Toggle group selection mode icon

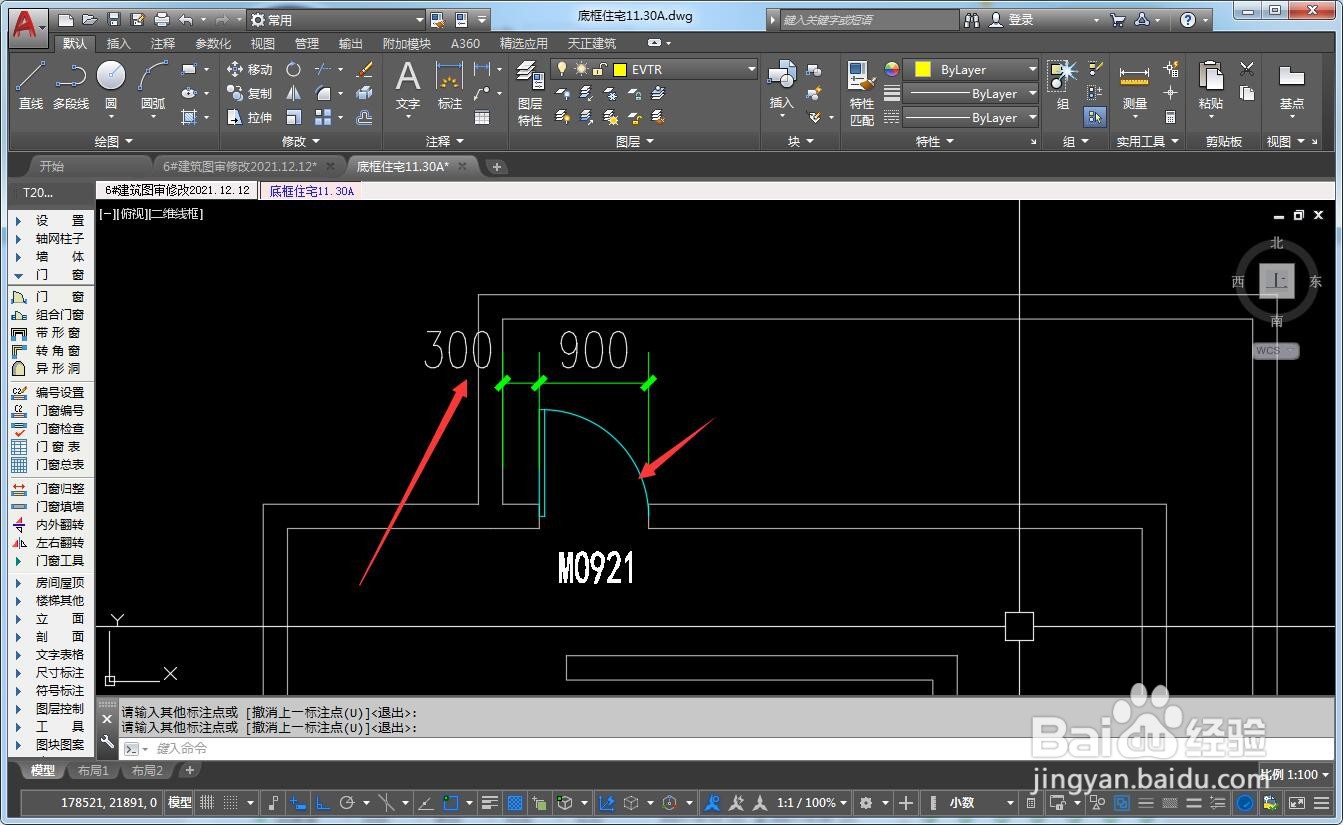click(1095, 117)
